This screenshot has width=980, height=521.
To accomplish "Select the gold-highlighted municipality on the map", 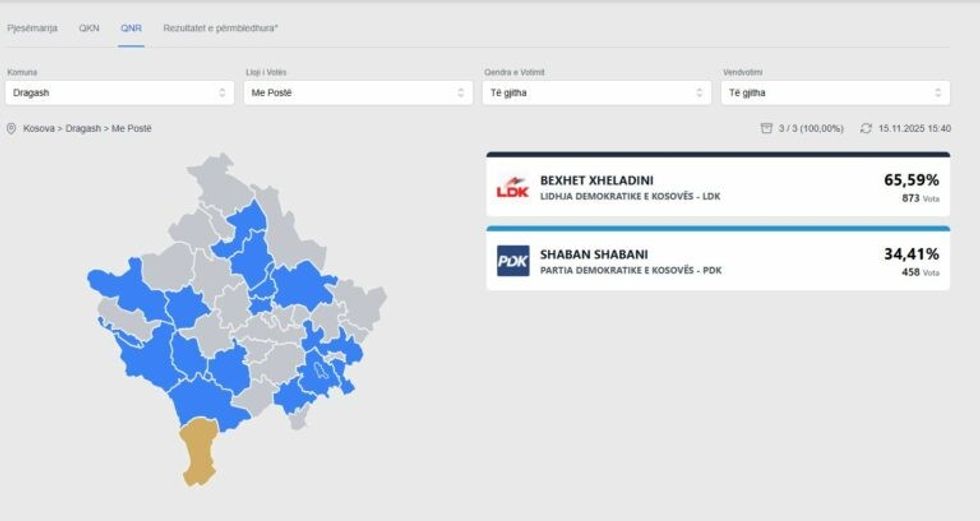I will [200, 452].
